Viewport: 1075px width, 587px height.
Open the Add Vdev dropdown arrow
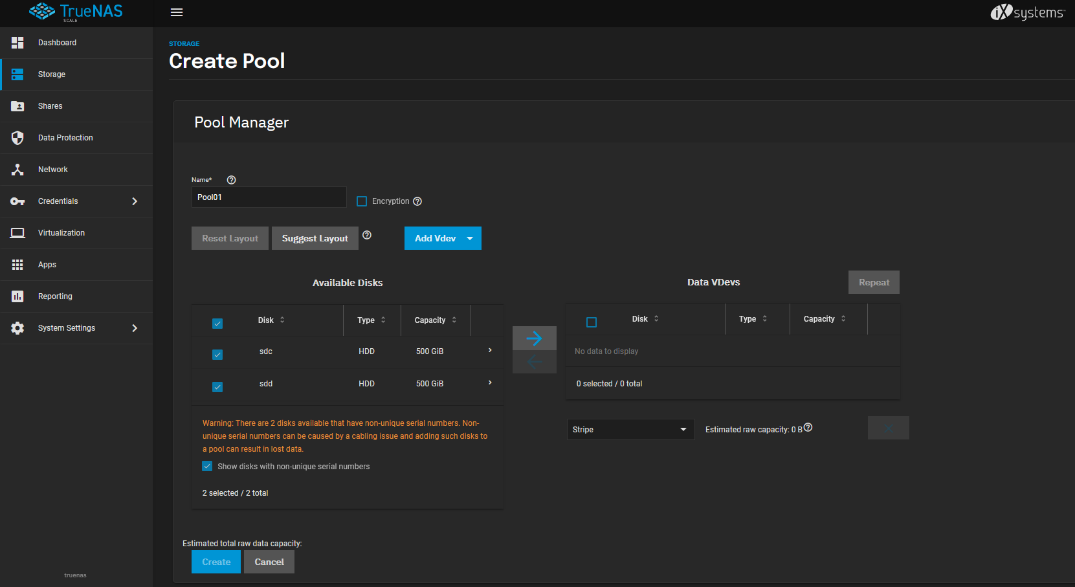pyautogui.click(x=470, y=239)
